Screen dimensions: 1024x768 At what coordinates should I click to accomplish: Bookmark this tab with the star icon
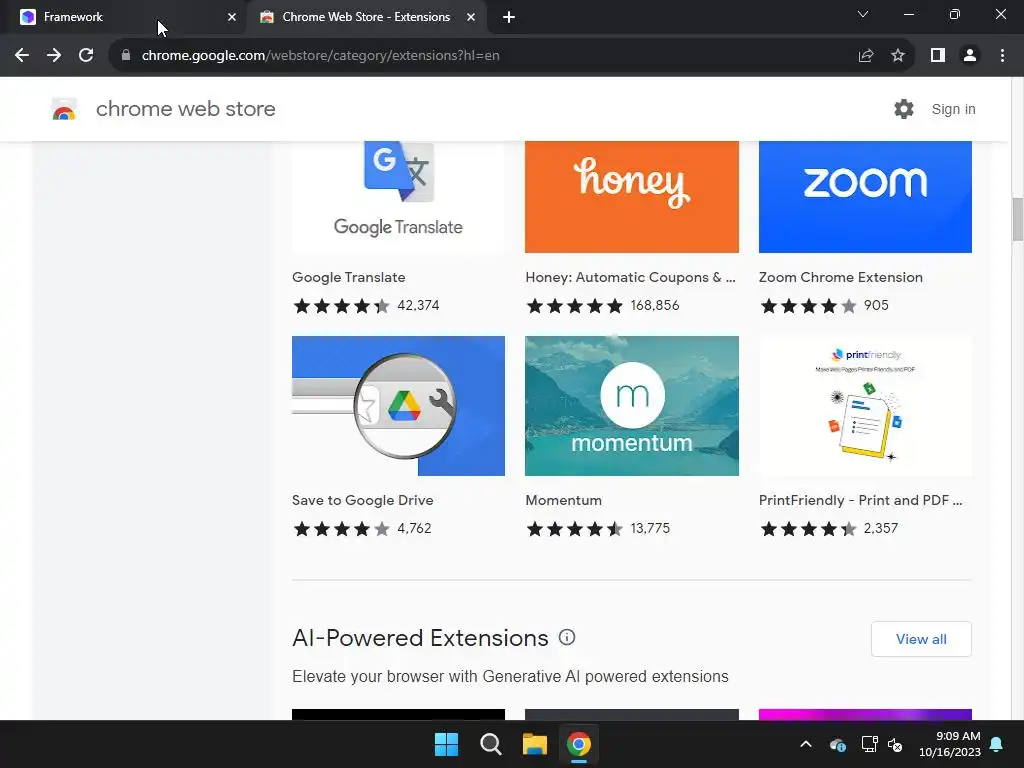898,56
